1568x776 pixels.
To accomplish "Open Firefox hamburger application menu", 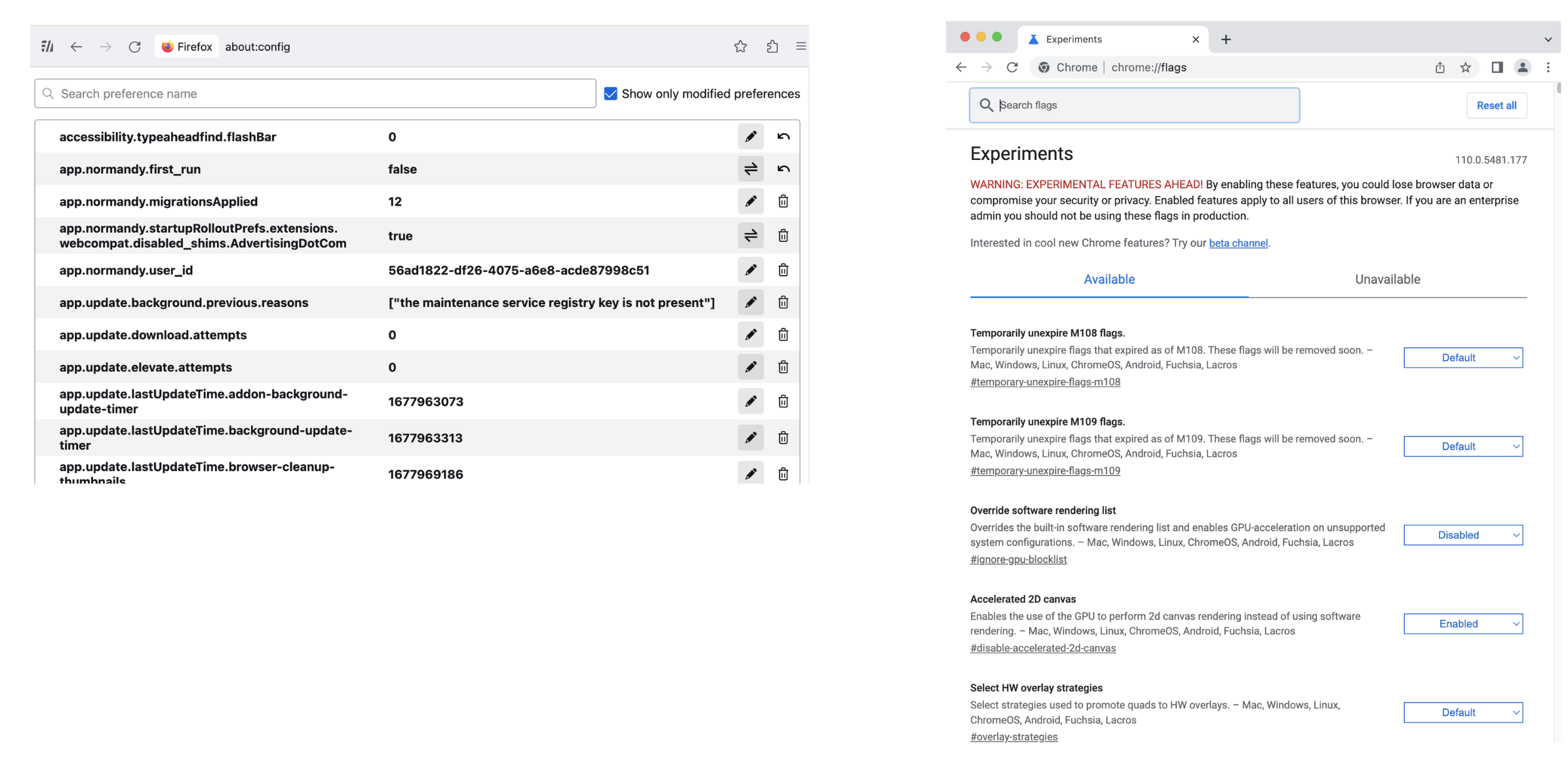I will 800,47.
